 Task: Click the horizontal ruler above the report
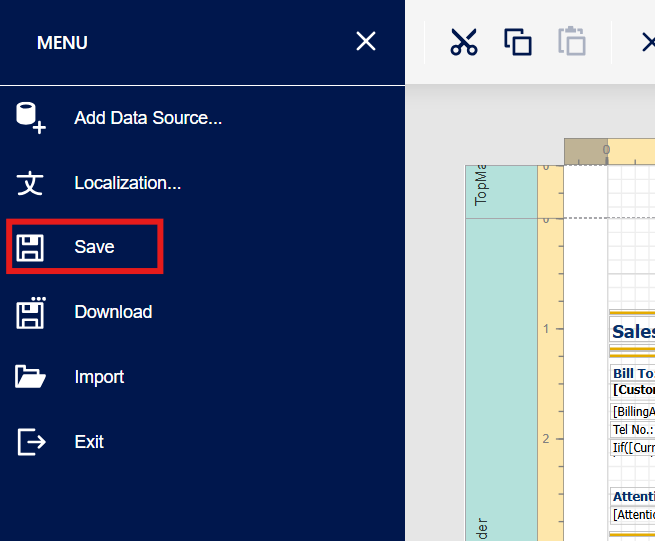click(630, 152)
